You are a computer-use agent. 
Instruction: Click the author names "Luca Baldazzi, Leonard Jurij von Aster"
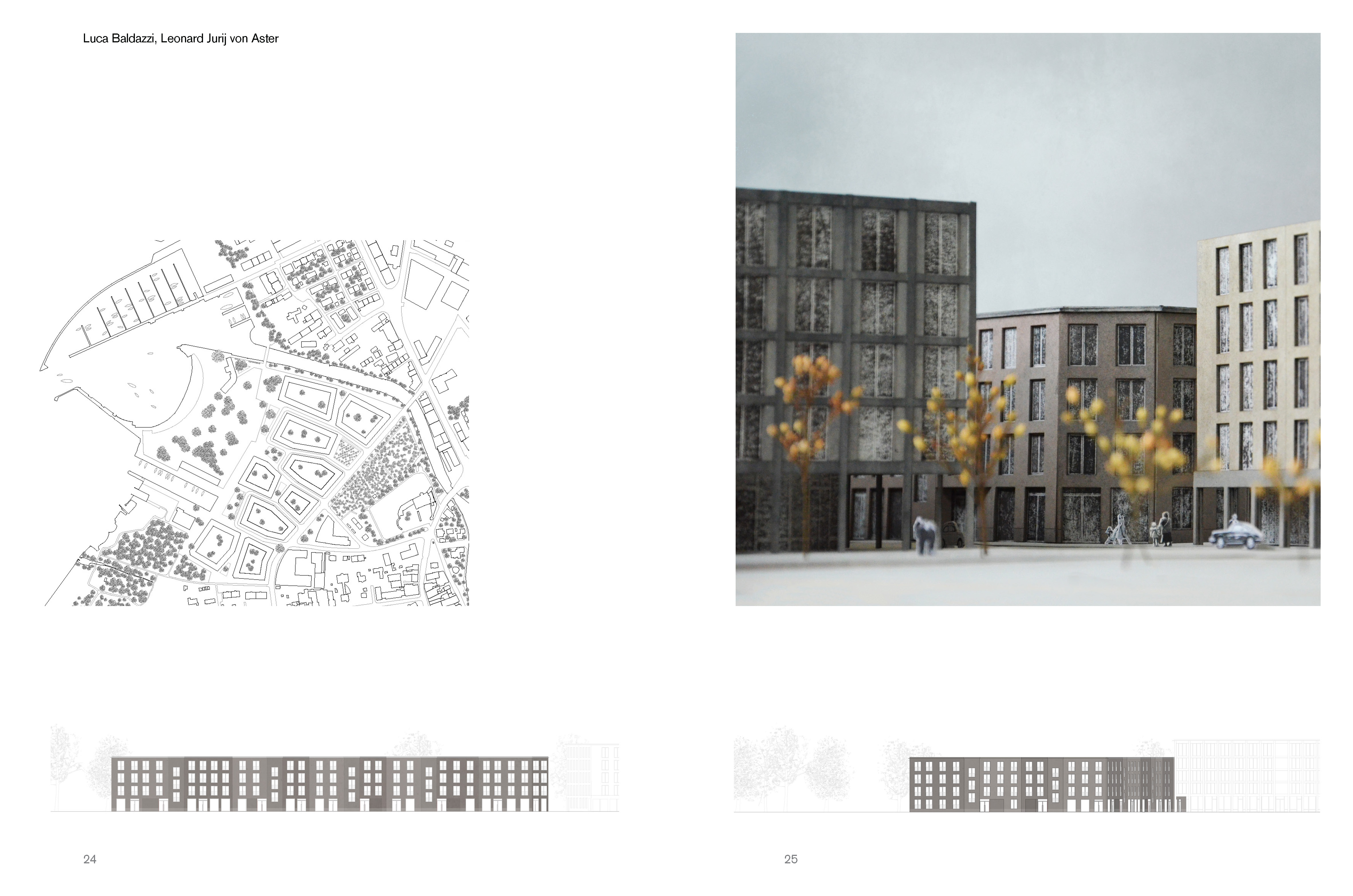point(181,39)
